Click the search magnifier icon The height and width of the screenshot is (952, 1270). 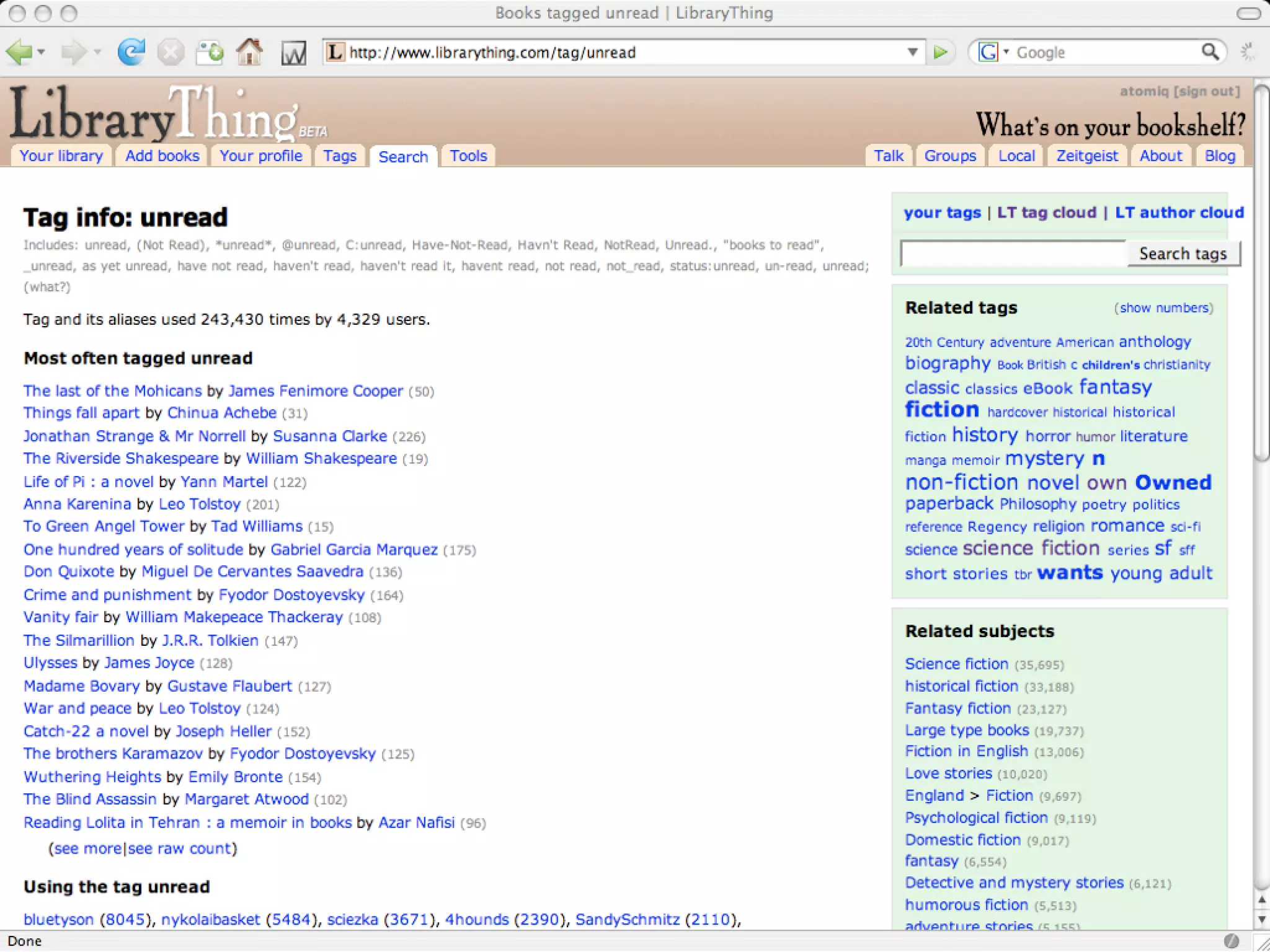tap(1210, 52)
